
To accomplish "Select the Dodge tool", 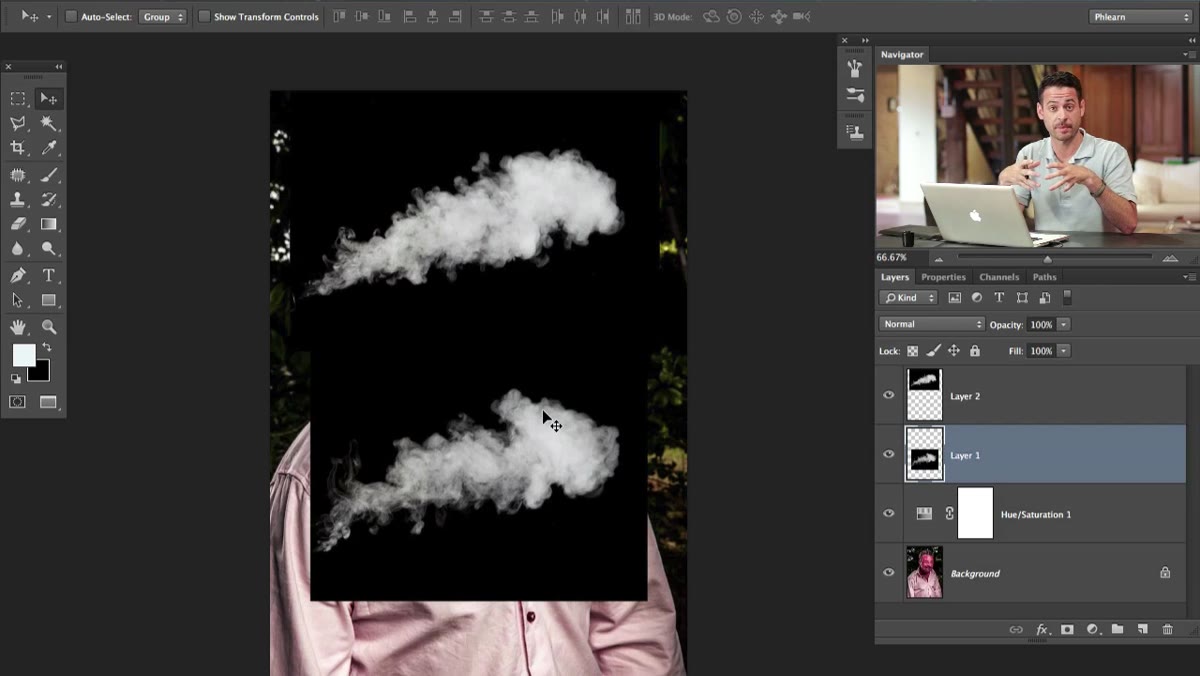I will 48,249.
